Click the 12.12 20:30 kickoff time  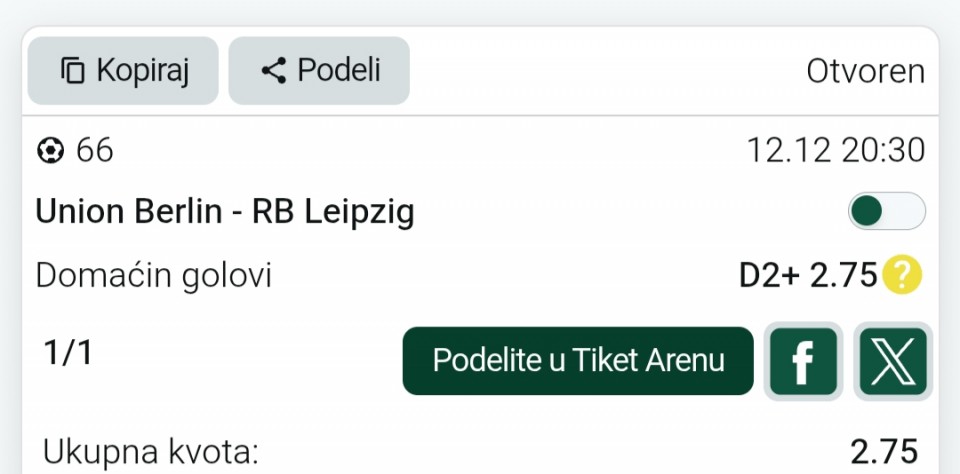tap(835, 151)
